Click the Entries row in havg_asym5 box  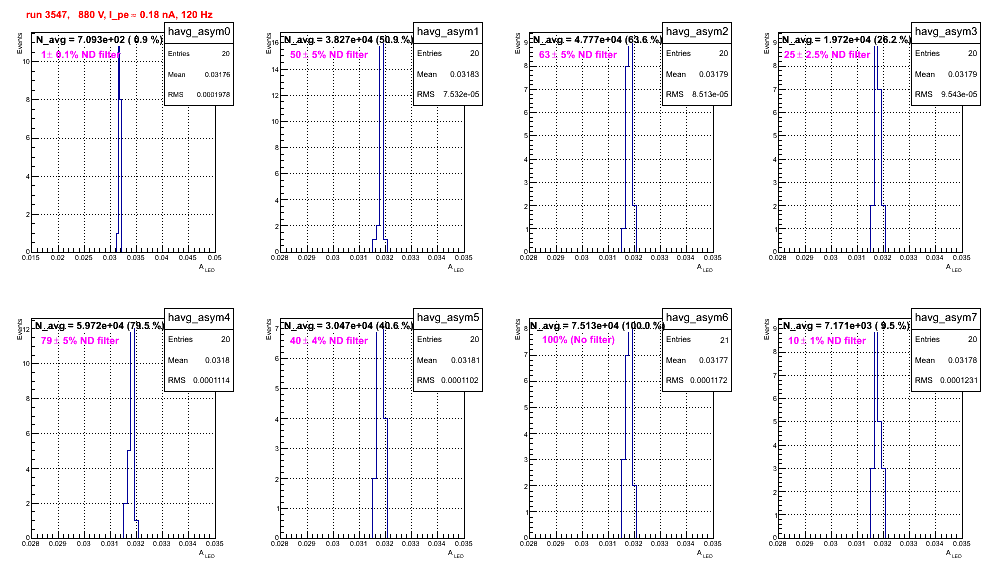(x=448, y=340)
